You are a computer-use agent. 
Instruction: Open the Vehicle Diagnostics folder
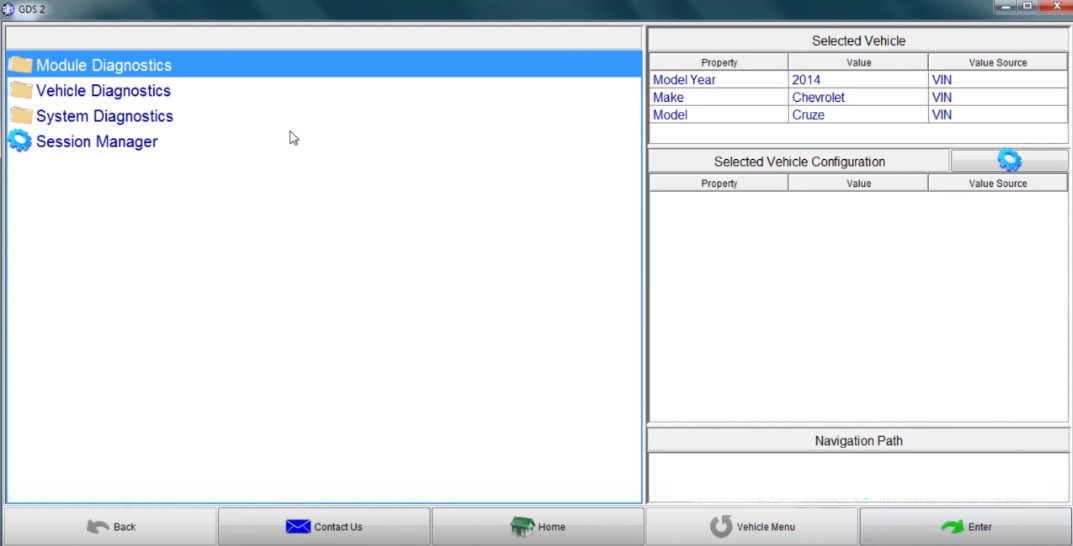click(x=324, y=90)
